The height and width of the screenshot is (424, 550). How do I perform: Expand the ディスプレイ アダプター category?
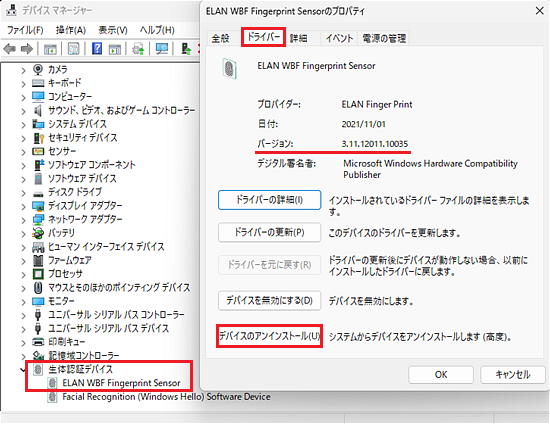tap(23, 207)
